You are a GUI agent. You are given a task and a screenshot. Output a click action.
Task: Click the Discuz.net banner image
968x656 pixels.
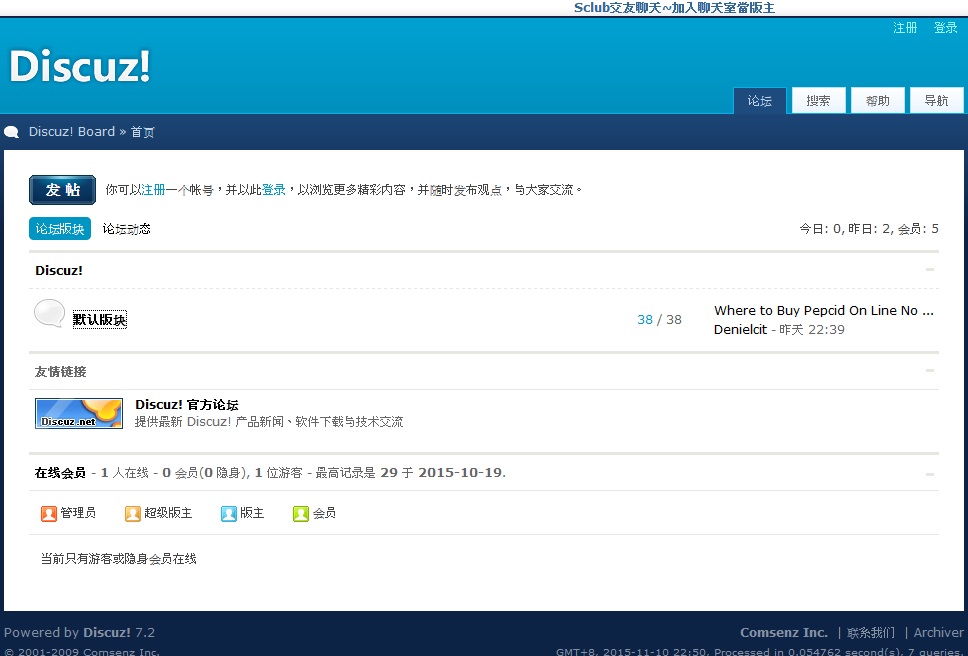[79, 413]
